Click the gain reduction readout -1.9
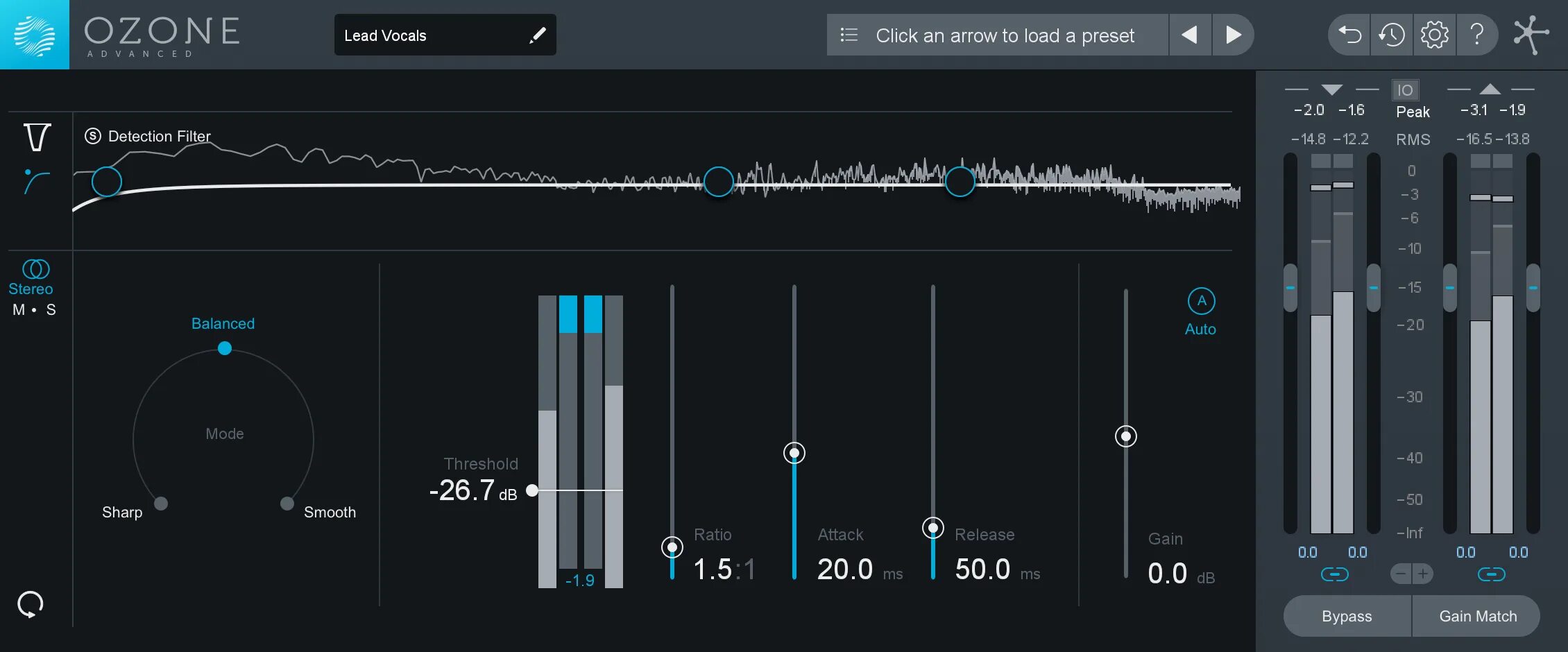Screen dimensions: 1568x652 point(580,581)
